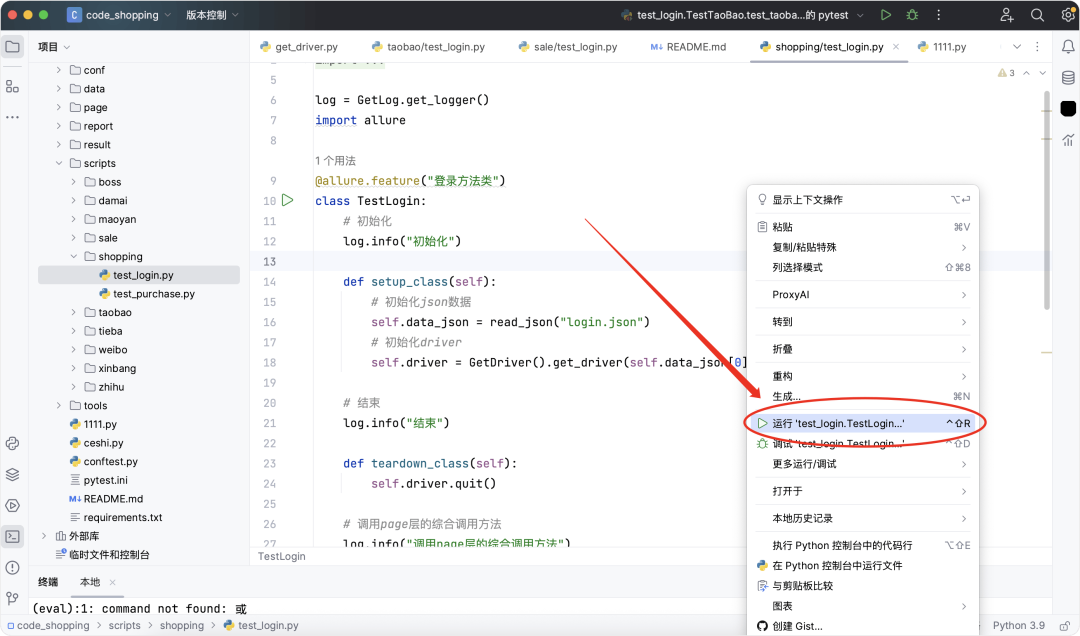Open the ProxyAI submenu in context menu

click(x=864, y=294)
